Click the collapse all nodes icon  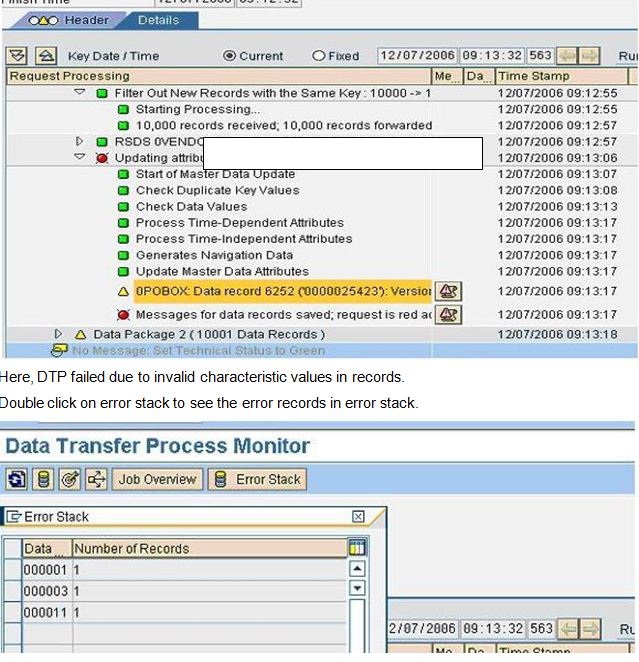46,56
